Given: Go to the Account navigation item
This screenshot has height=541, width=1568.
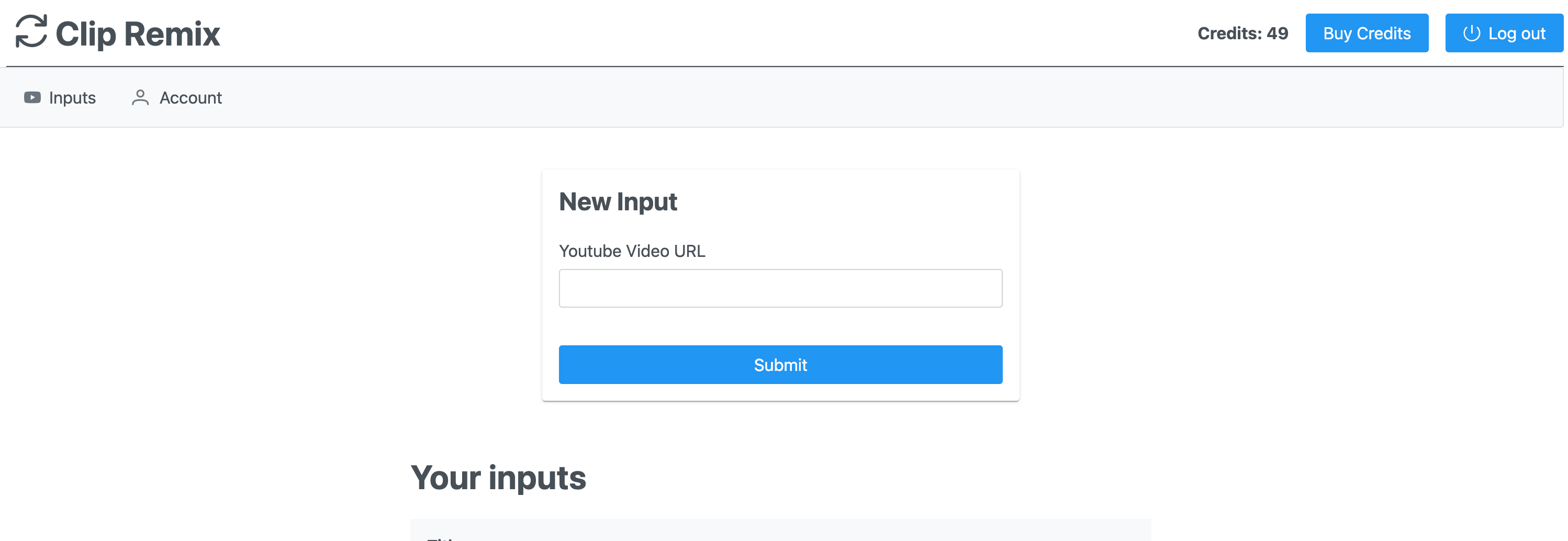Looking at the screenshot, I should 190,98.
